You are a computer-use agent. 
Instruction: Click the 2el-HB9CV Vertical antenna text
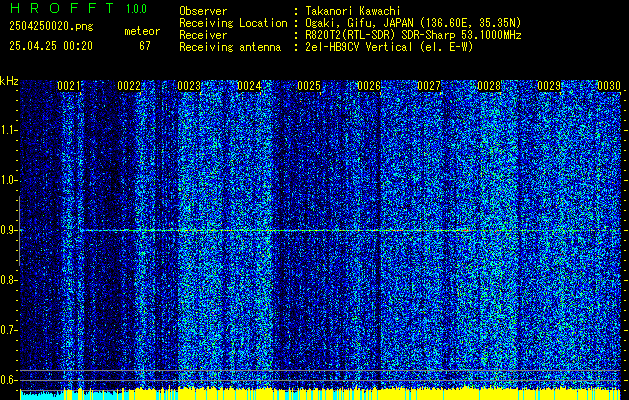coord(389,47)
